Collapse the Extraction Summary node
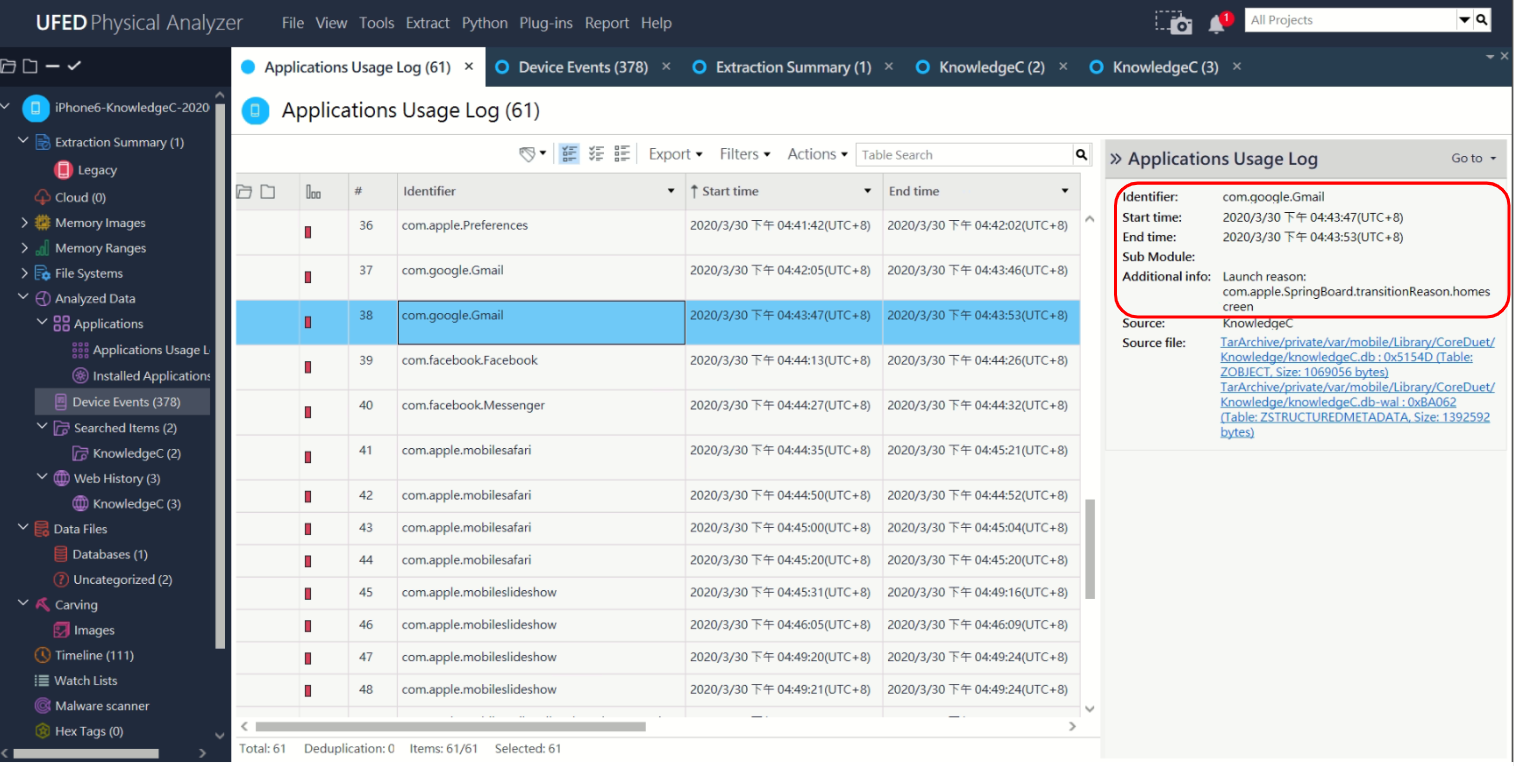Image resolution: width=1514 pixels, height=766 pixels. click(23, 141)
